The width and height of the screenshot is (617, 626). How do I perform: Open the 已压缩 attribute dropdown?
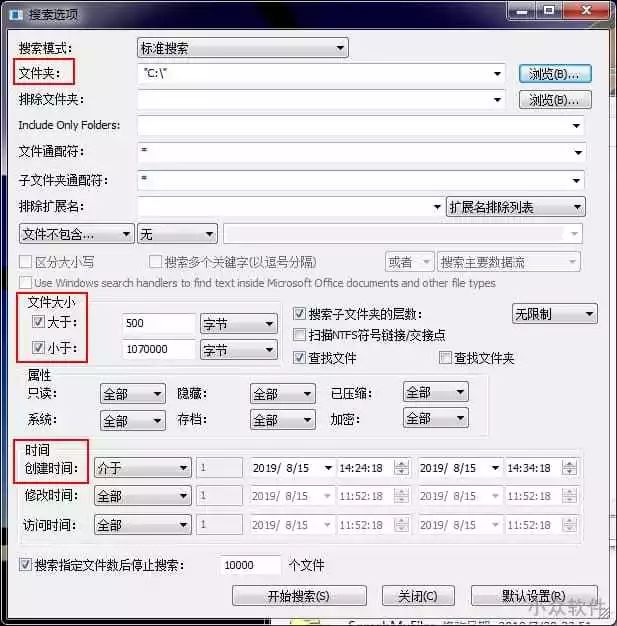pos(436,392)
